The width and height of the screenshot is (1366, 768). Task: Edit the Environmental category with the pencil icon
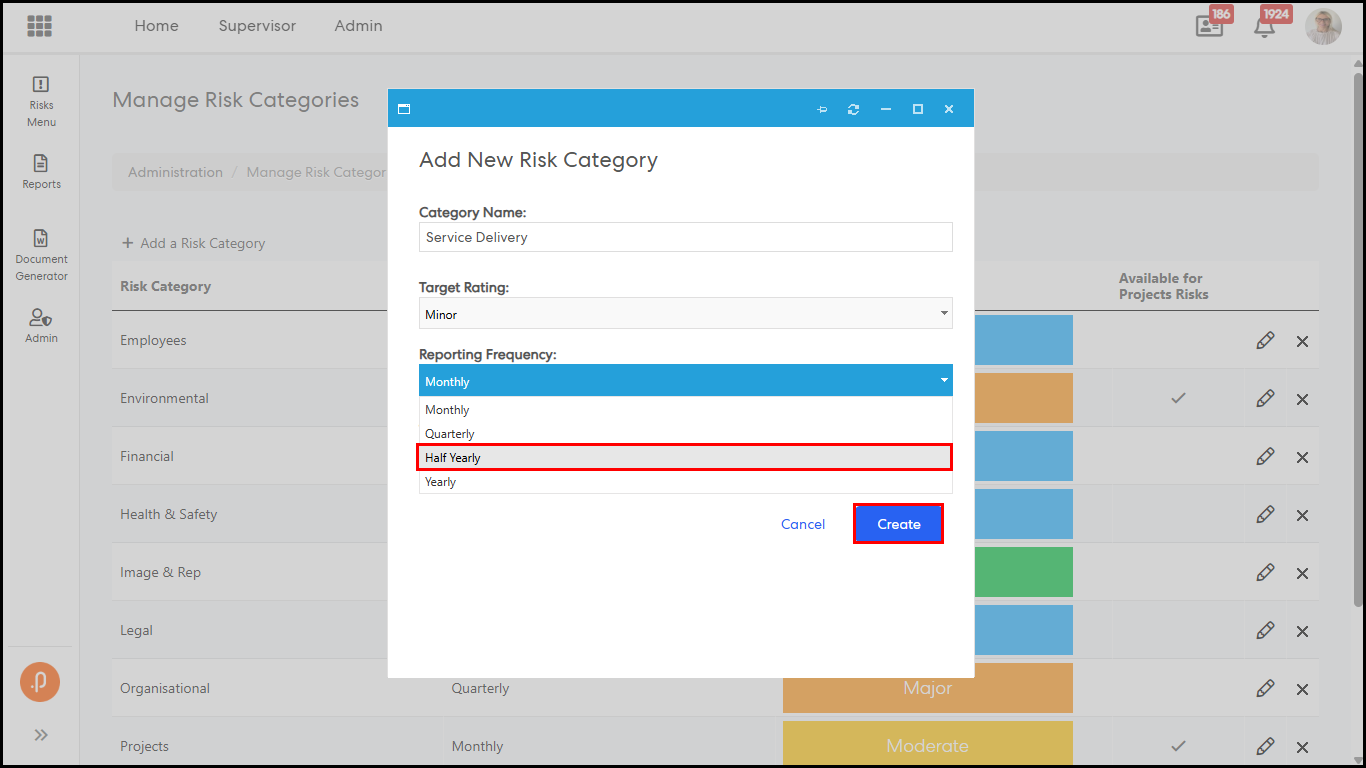tap(1265, 399)
